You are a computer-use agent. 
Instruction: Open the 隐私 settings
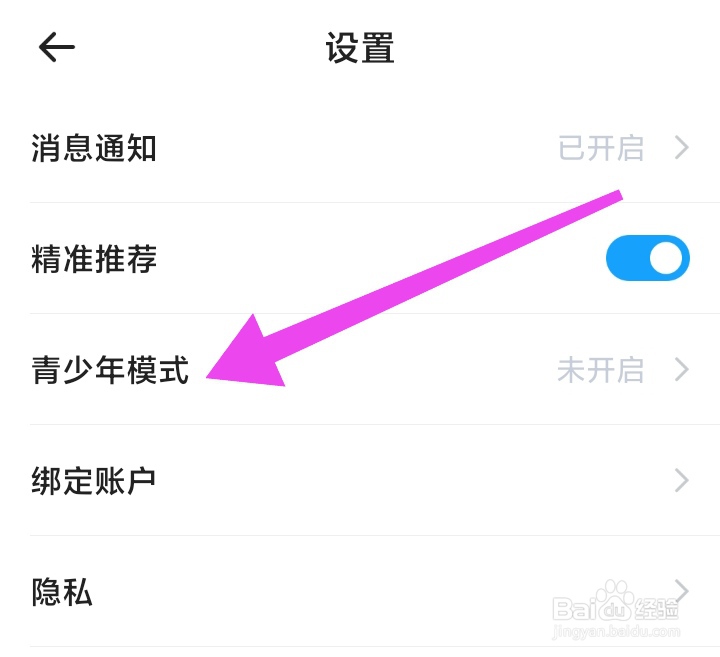click(x=360, y=591)
